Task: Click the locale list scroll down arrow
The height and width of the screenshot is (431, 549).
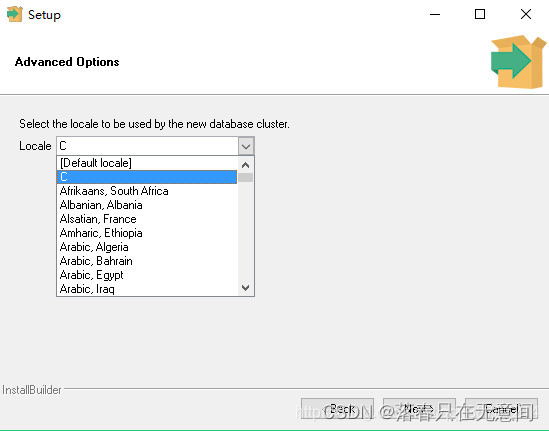Action: [x=245, y=288]
